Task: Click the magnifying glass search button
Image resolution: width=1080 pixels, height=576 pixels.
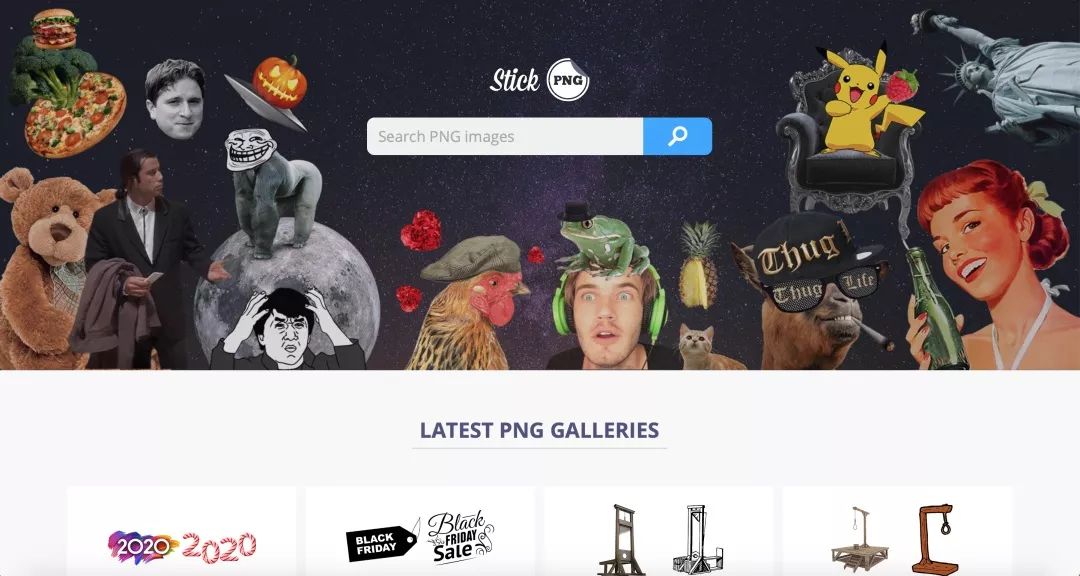Action: click(x=677, y=136)
